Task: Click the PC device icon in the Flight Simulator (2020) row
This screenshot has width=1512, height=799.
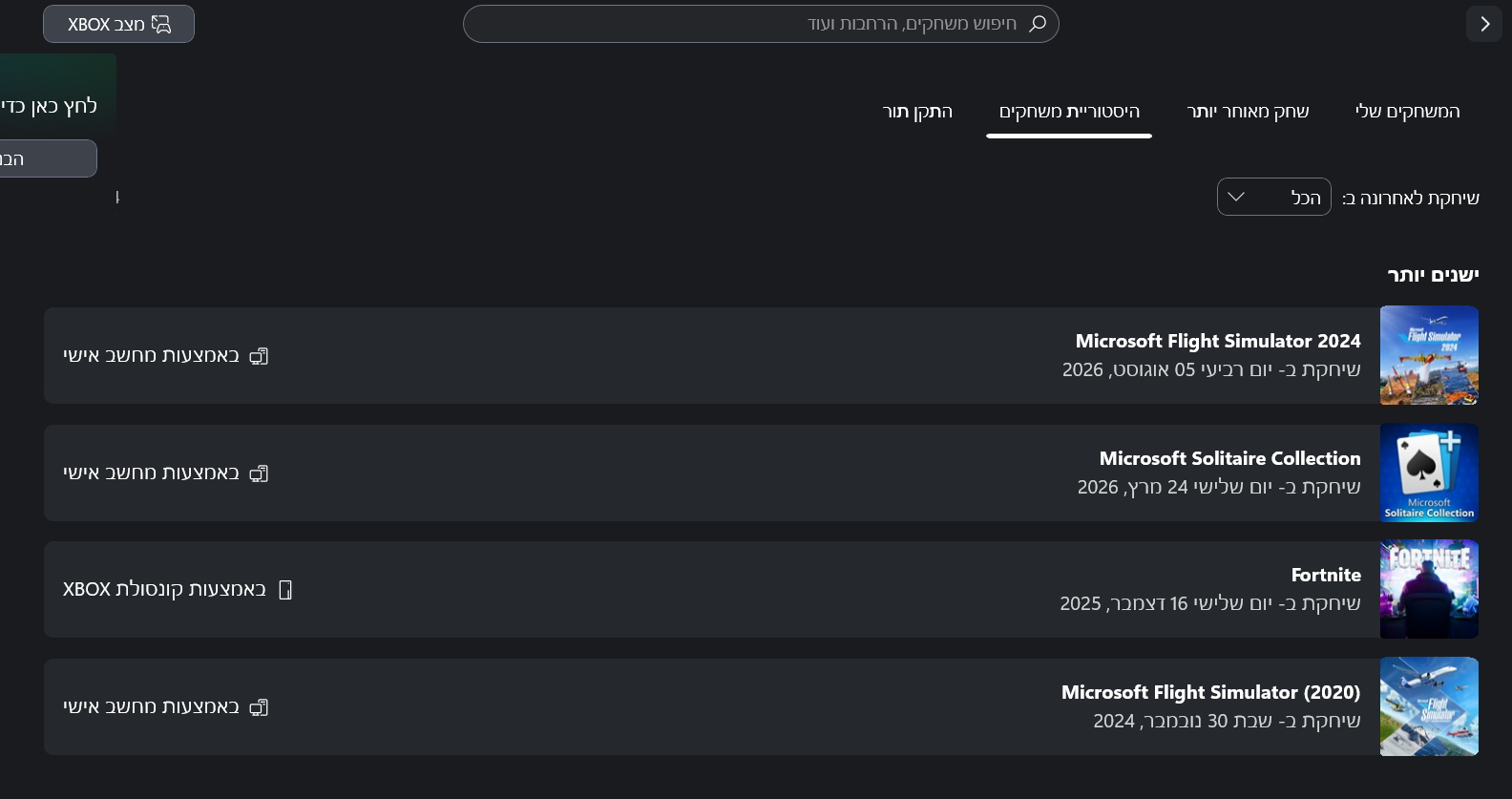Action: [259, 707]
